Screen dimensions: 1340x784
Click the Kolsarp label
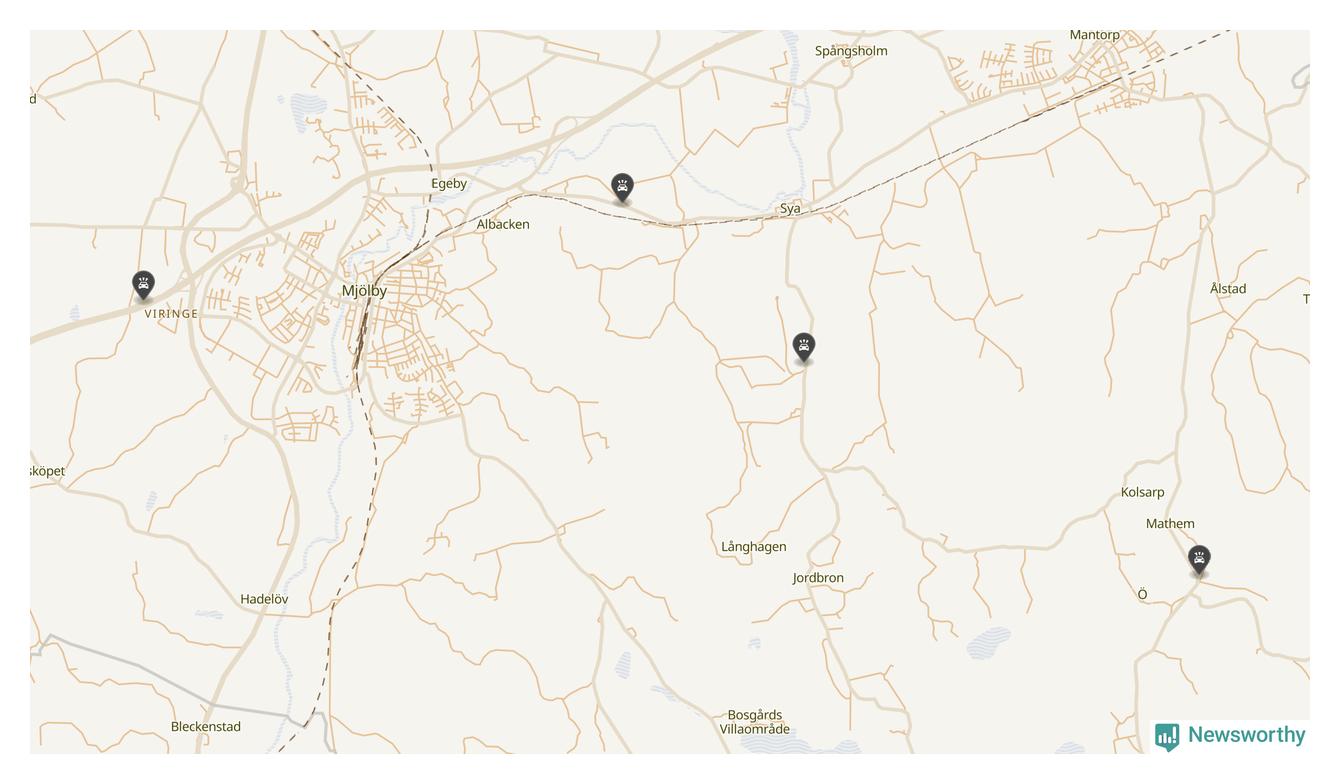[1142, 492]
